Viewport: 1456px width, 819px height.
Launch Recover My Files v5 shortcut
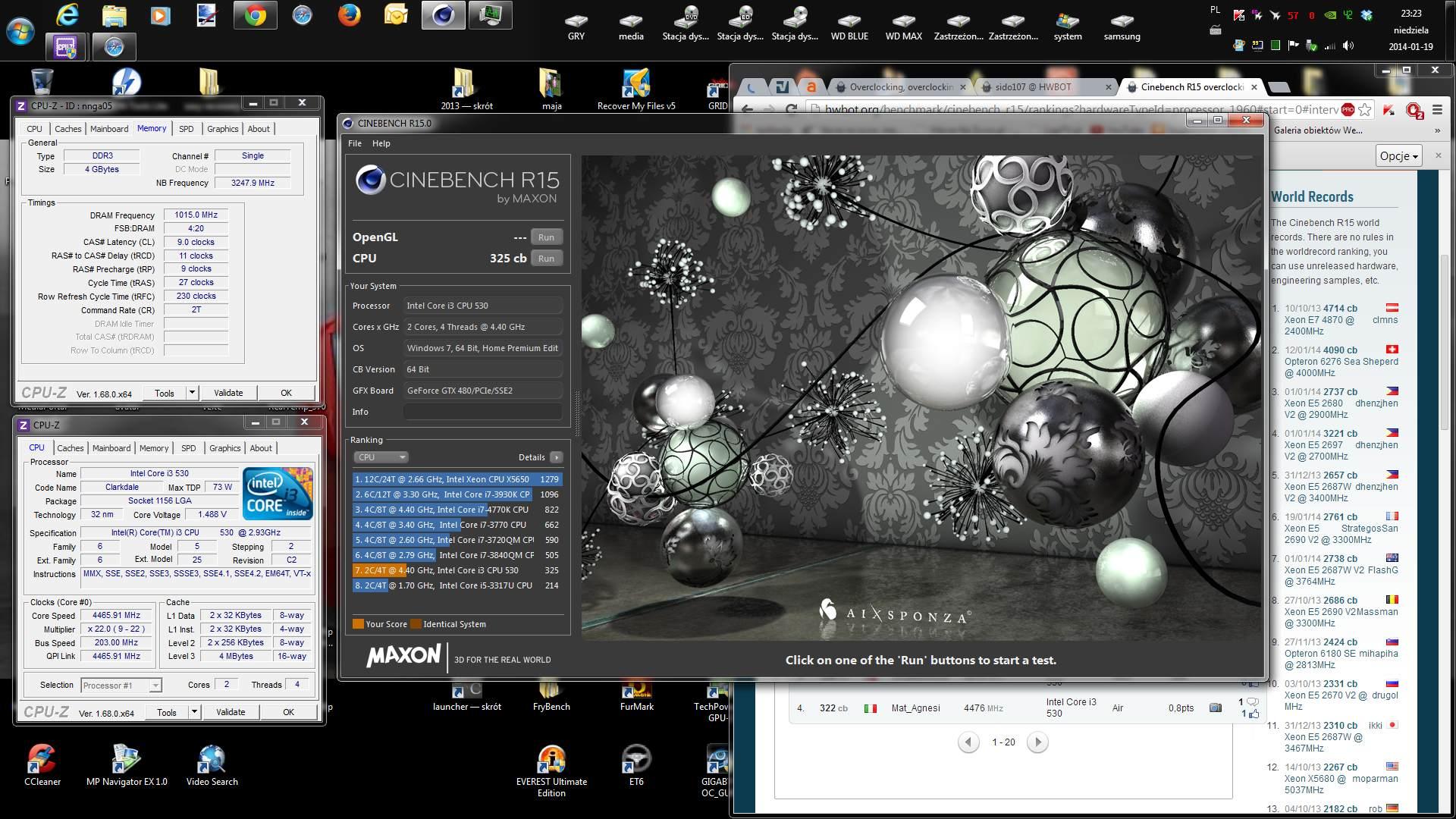coord(636,89)
